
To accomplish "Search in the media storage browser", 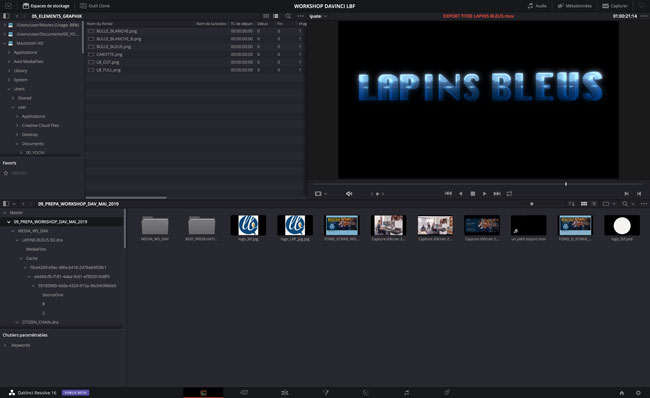I will coord(288,16).
